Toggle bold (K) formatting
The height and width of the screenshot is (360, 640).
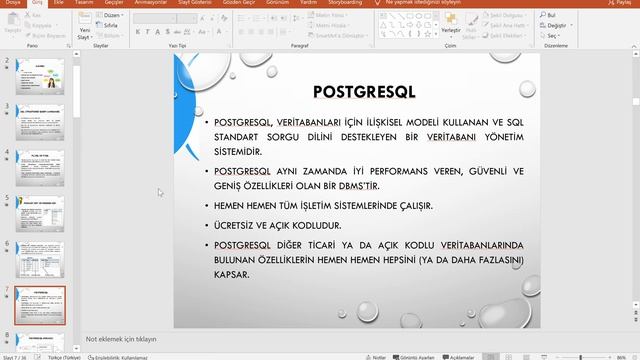tap(138, 32)
